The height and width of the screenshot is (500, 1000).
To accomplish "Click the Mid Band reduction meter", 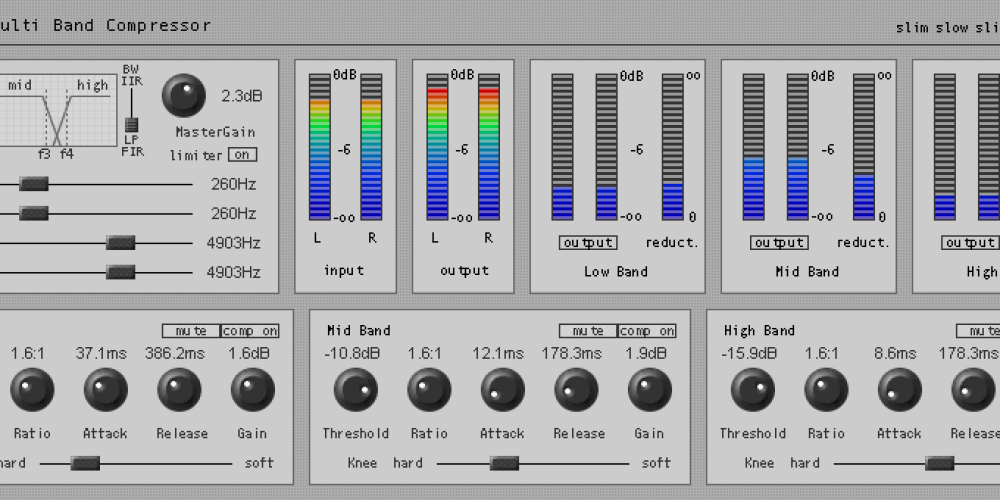I will [864, 145].
